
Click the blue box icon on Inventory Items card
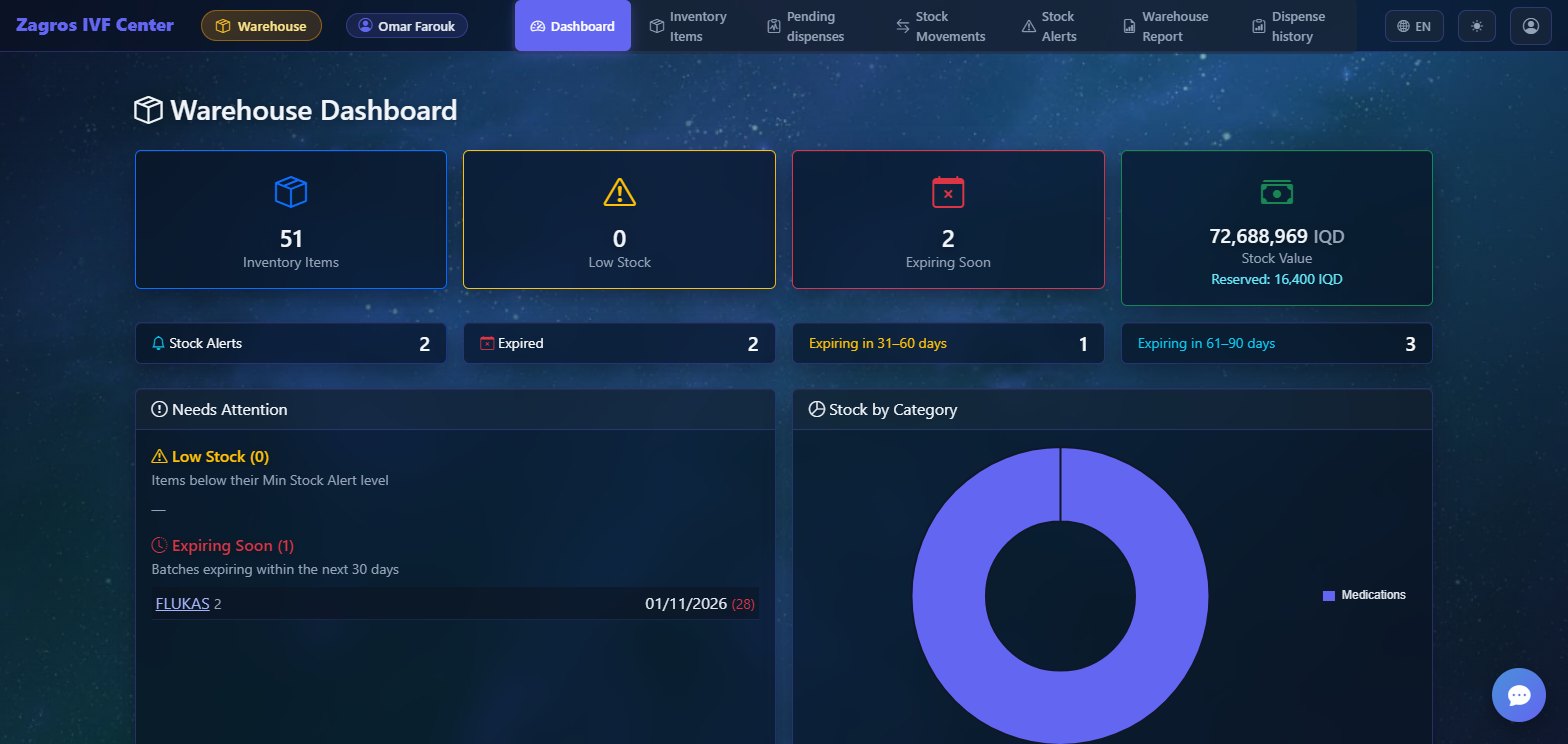tap(290, 192)
